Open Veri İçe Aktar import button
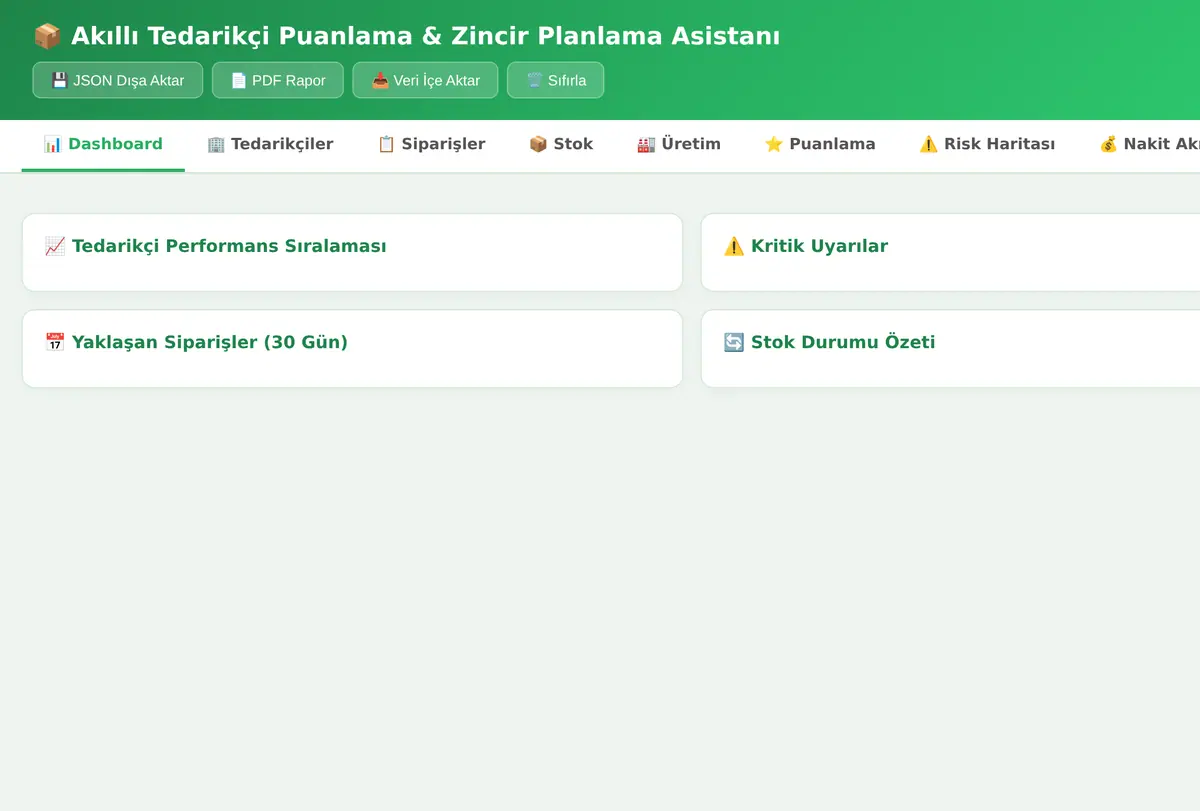 point(425,80)
